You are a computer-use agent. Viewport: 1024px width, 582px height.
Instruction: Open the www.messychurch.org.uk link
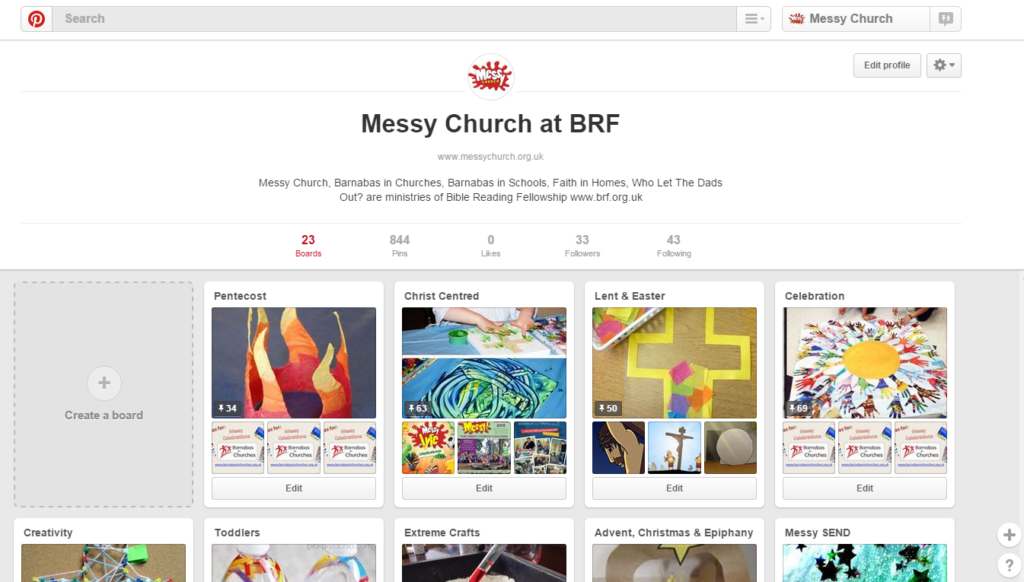coord(490,157)
